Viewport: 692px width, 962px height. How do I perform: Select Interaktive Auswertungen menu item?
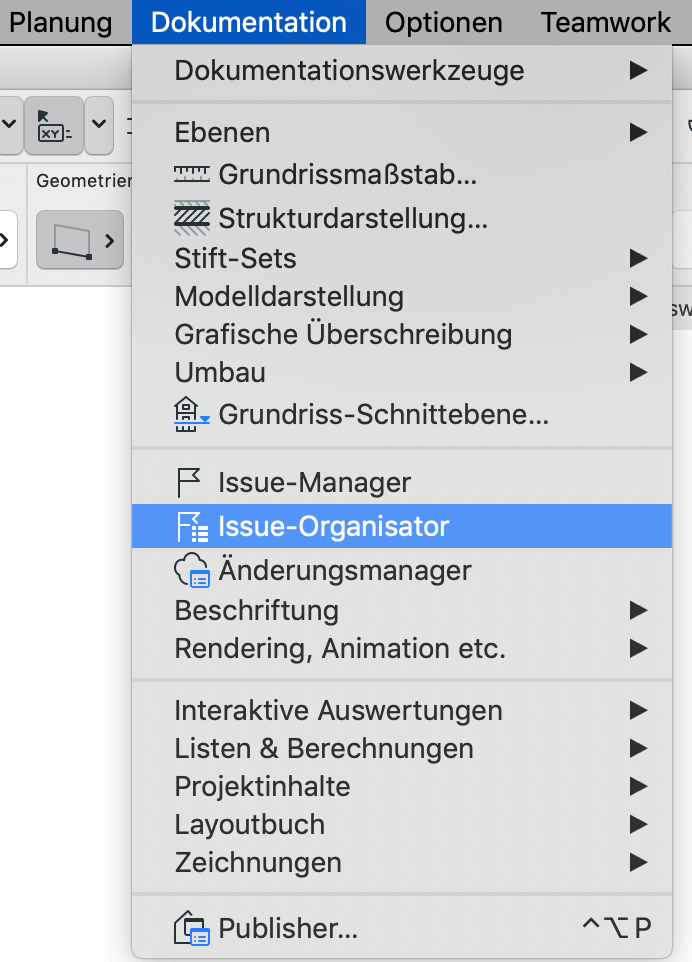(x=338, y=711)
